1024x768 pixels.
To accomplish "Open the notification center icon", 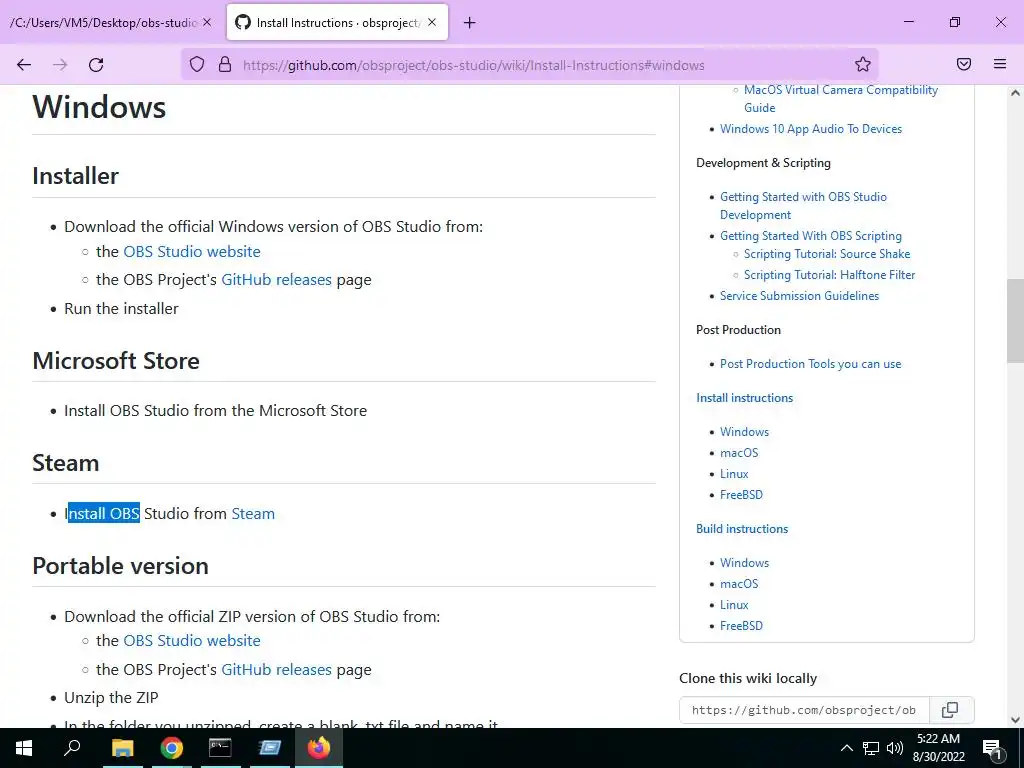I will (x=993, y=749).
